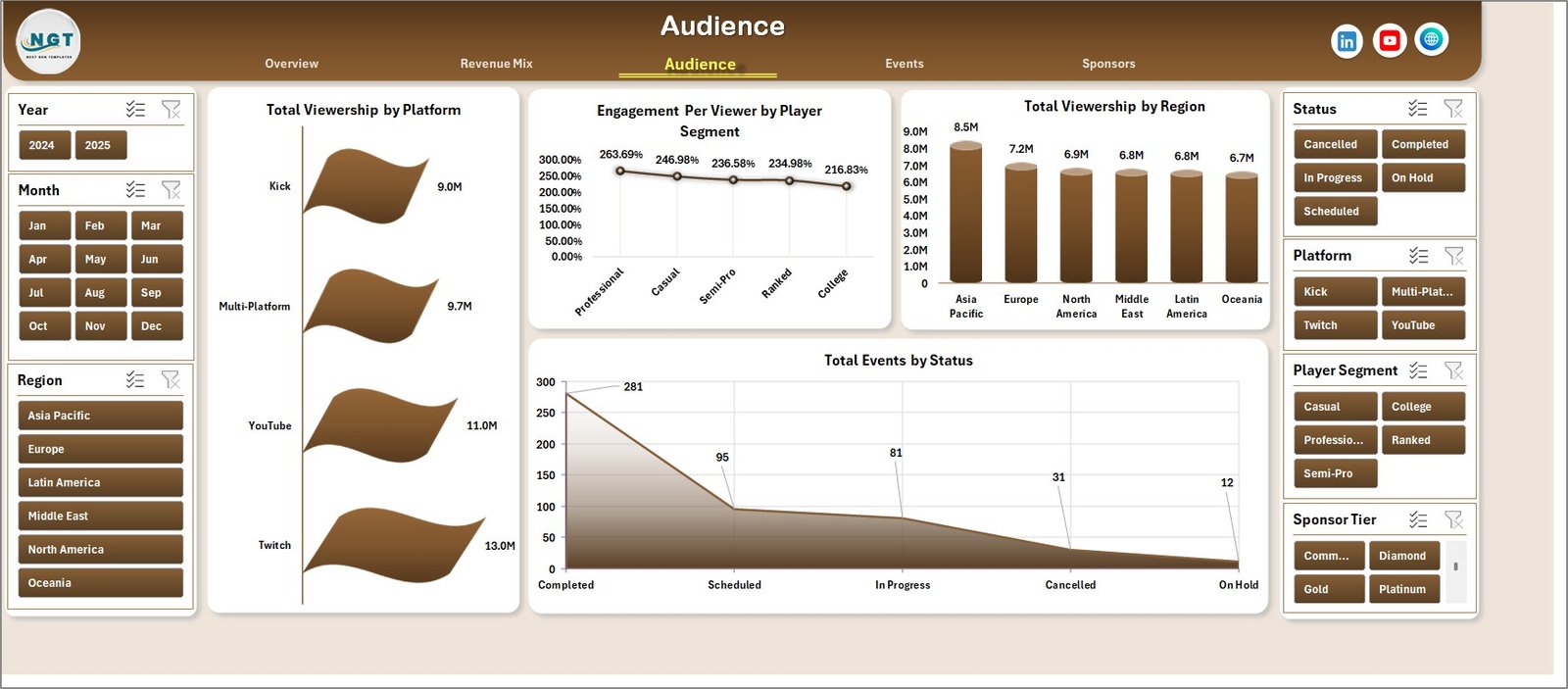Filter region by Oceania

(100, 582)
